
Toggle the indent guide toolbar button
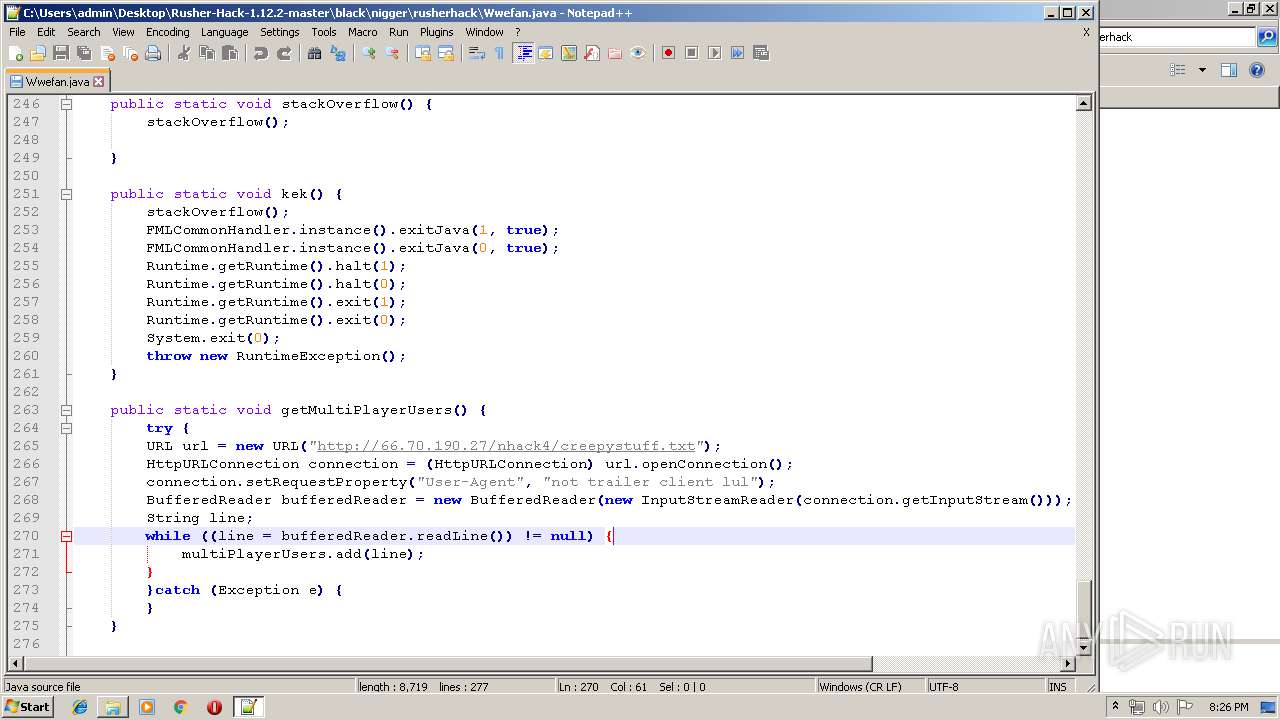pyautogui.click(x=523, y=53)
